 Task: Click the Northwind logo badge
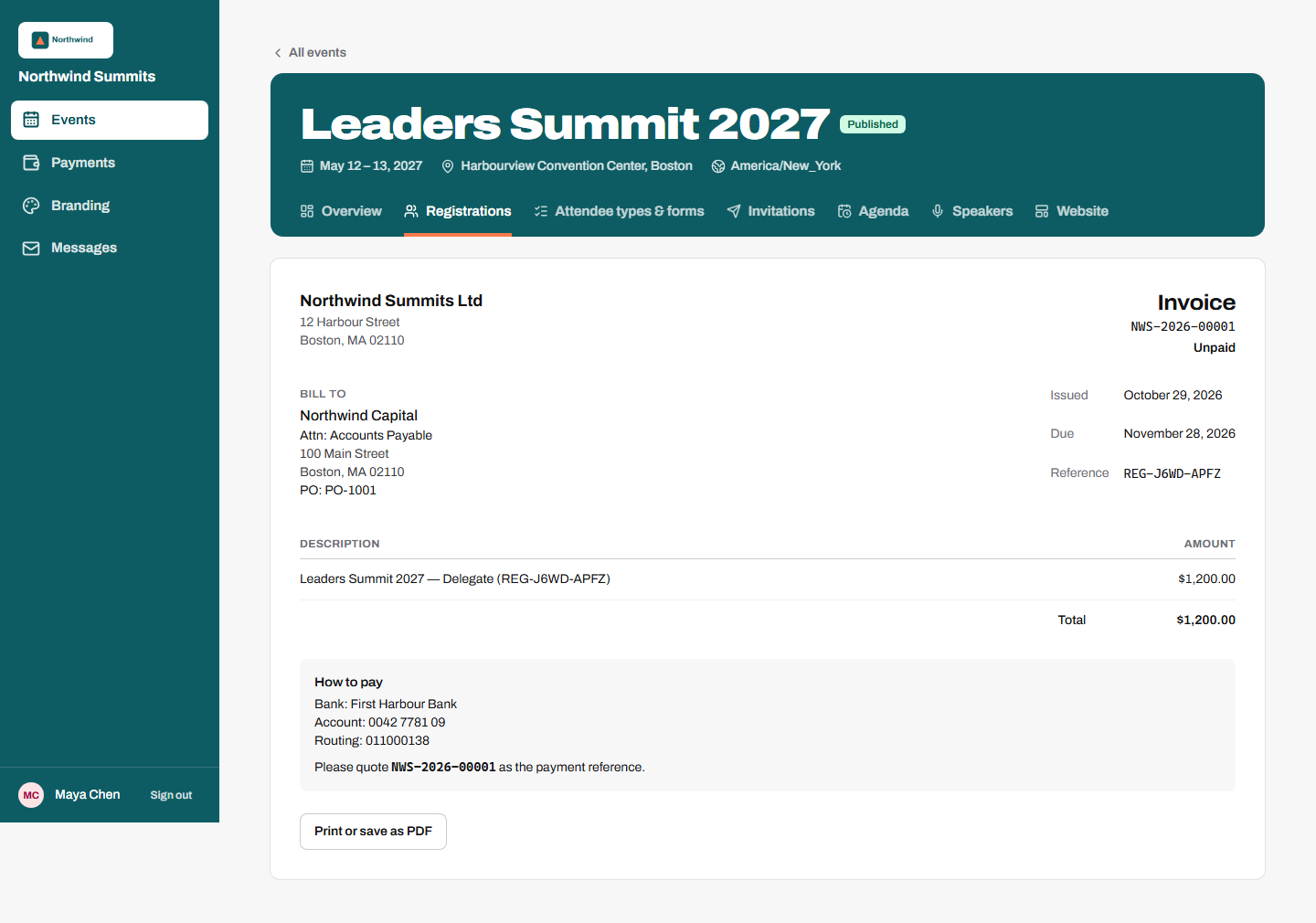click(66, 40)
